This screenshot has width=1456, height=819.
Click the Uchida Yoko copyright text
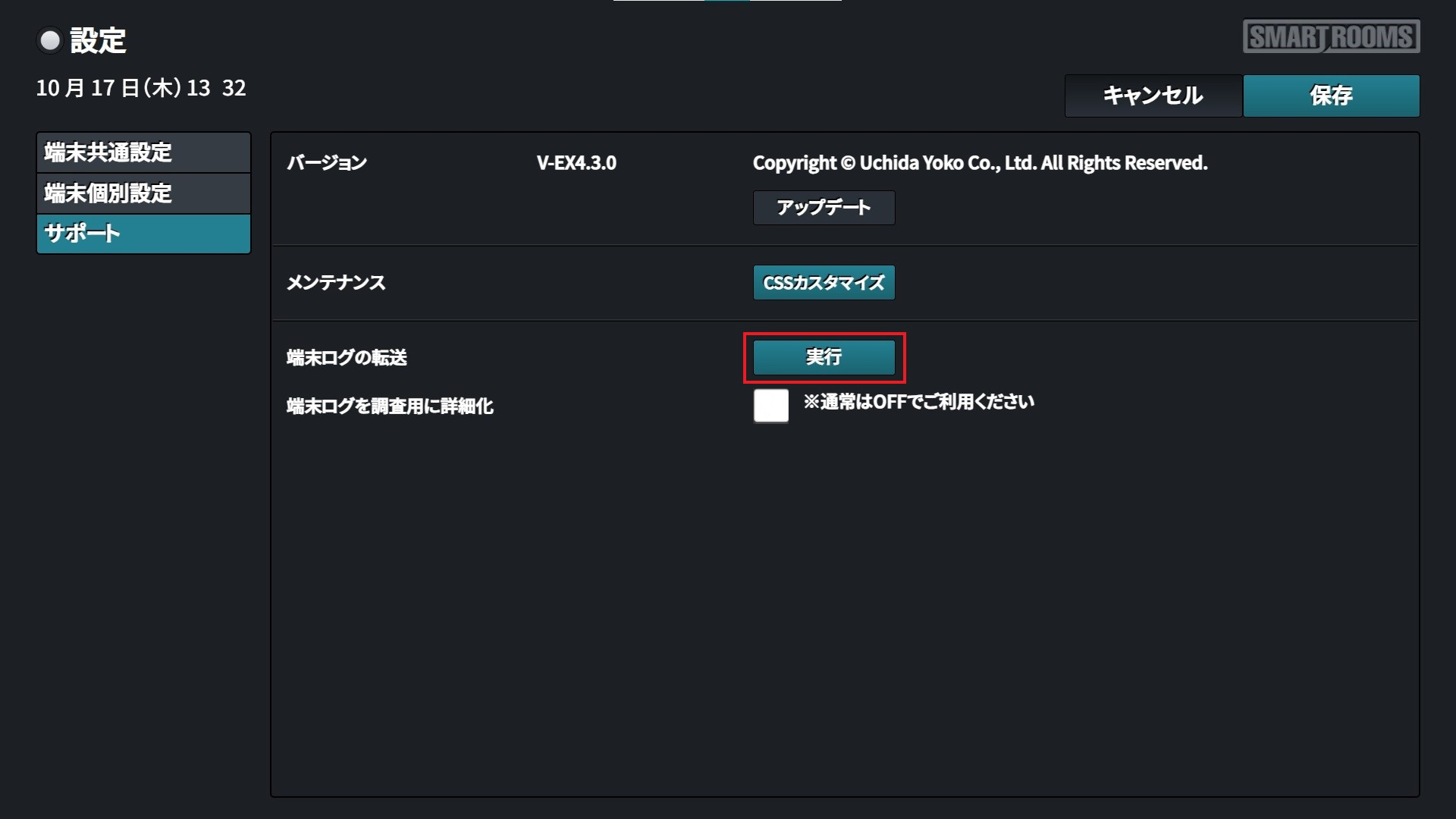[x=980, y=163]
